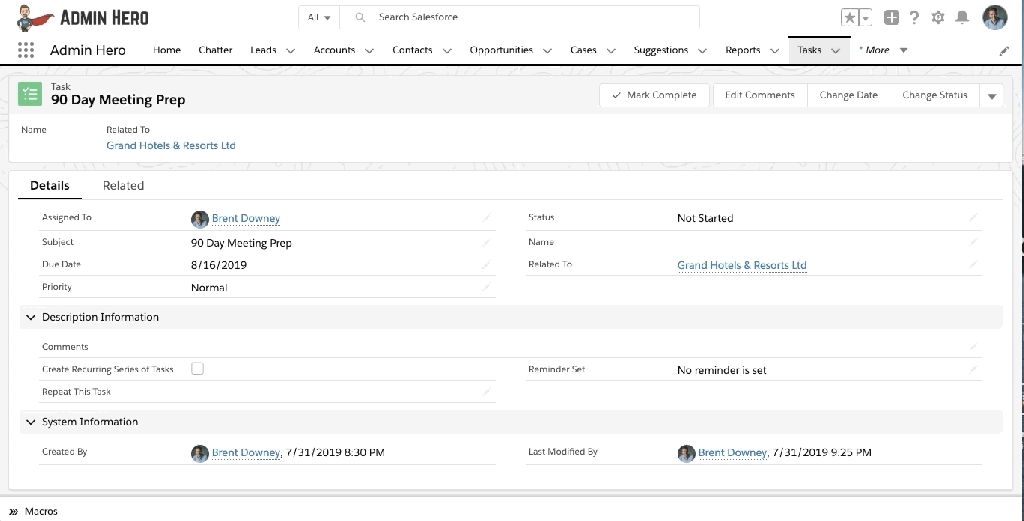Click the user profile avatar
Viewport: 1024px width, 521px height.
click(994, 17)
